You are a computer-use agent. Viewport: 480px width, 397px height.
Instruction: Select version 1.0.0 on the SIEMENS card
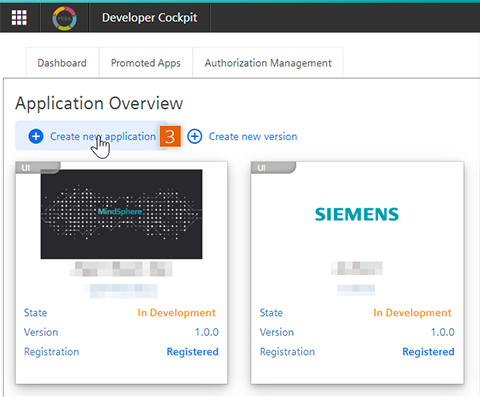443,332
